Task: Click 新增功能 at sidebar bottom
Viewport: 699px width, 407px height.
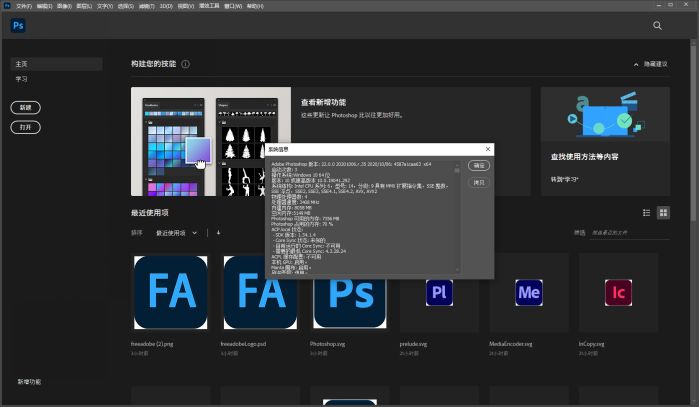Action: tap(29, 382)
